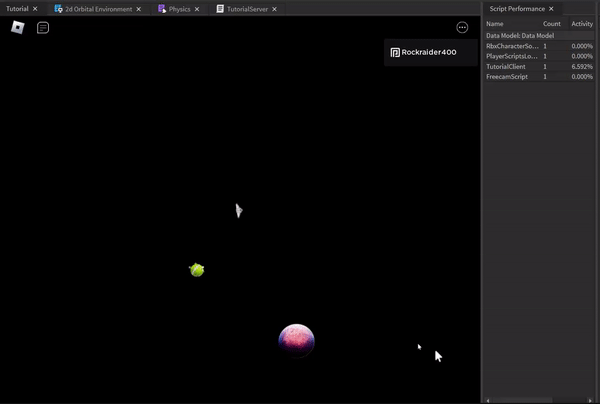The width and height of the screenshot is (600, 404).
Task: Click the 2d Orbital Environment tab icon
Action: pos(59,8)
